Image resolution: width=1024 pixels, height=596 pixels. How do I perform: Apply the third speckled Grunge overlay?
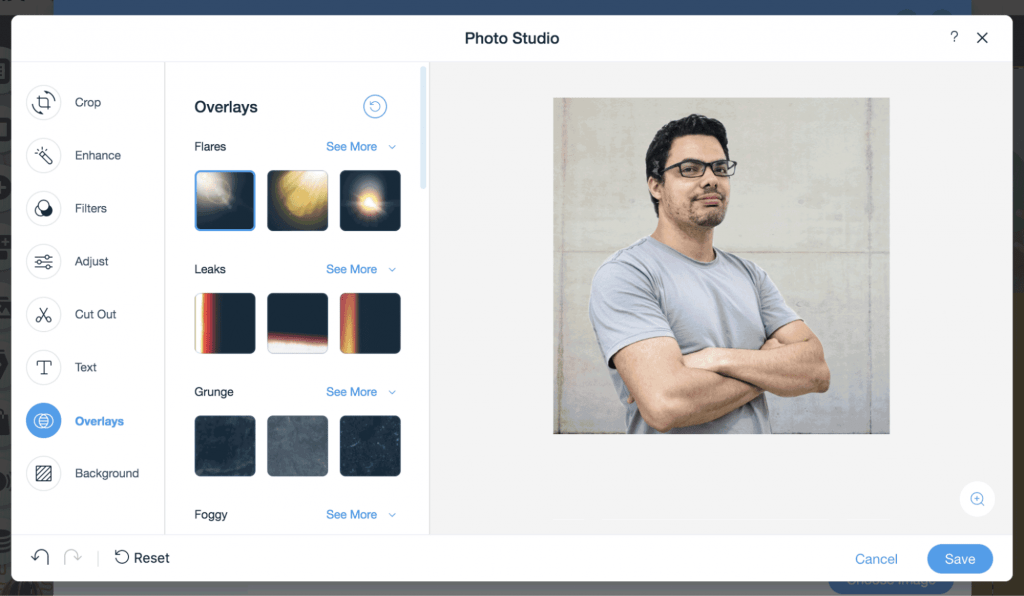pos(370,446)
